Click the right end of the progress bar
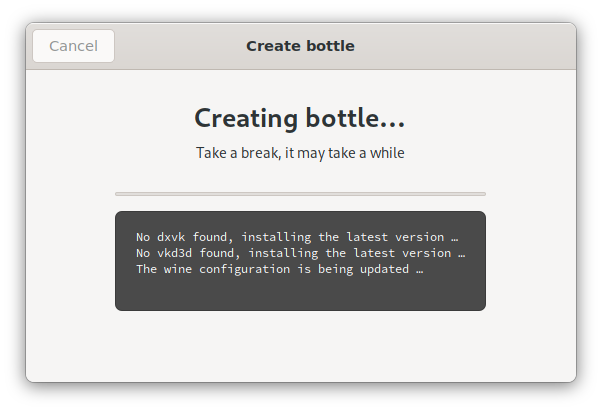The image size is (602, 411). point(482,193)
